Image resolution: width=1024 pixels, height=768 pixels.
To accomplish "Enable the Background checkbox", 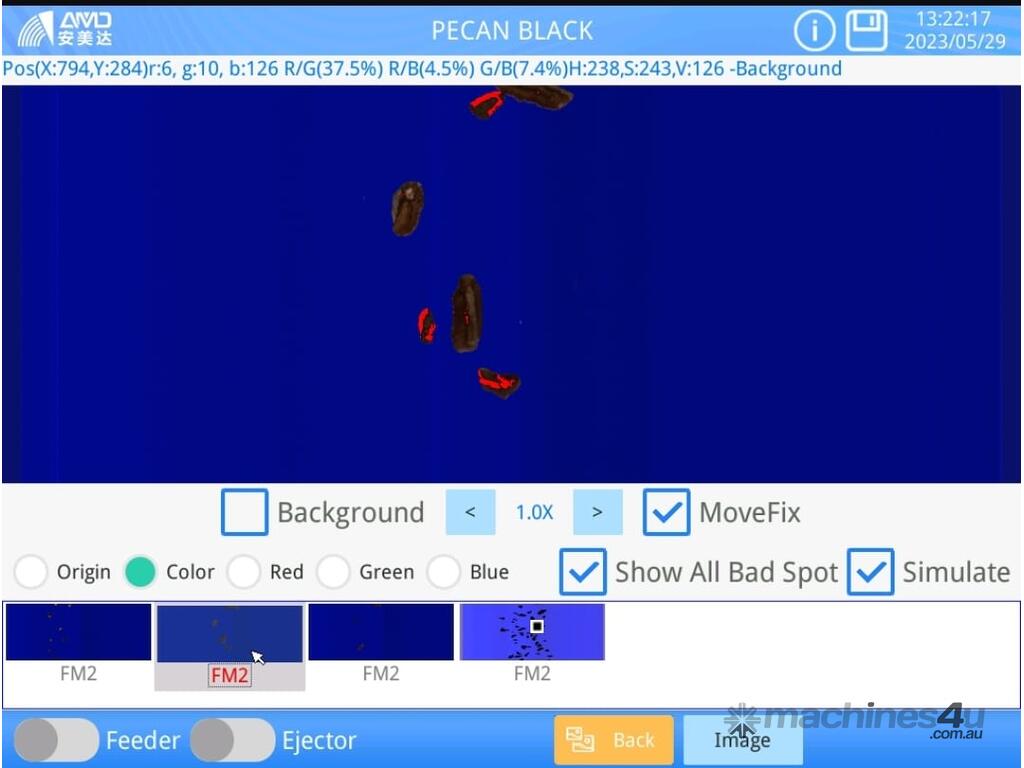I will (245, 512).
